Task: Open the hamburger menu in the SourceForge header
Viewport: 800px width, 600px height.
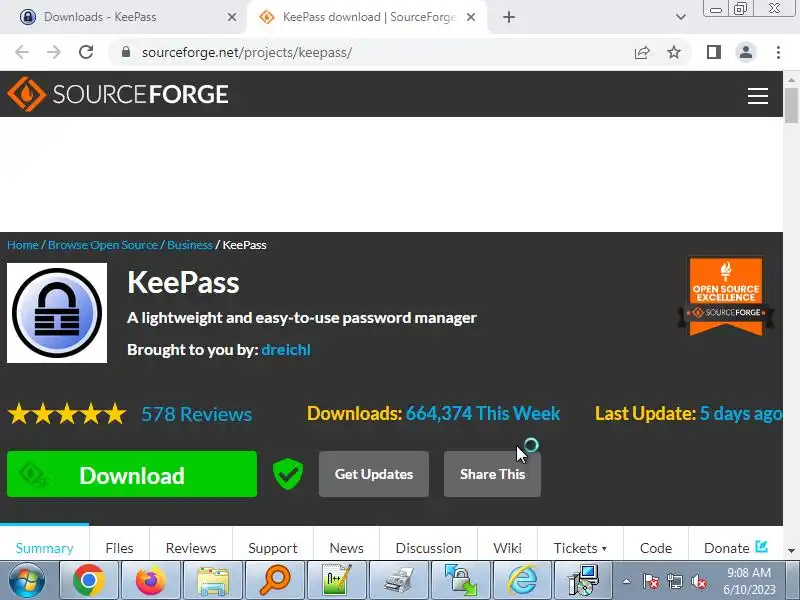Action: 758,95
